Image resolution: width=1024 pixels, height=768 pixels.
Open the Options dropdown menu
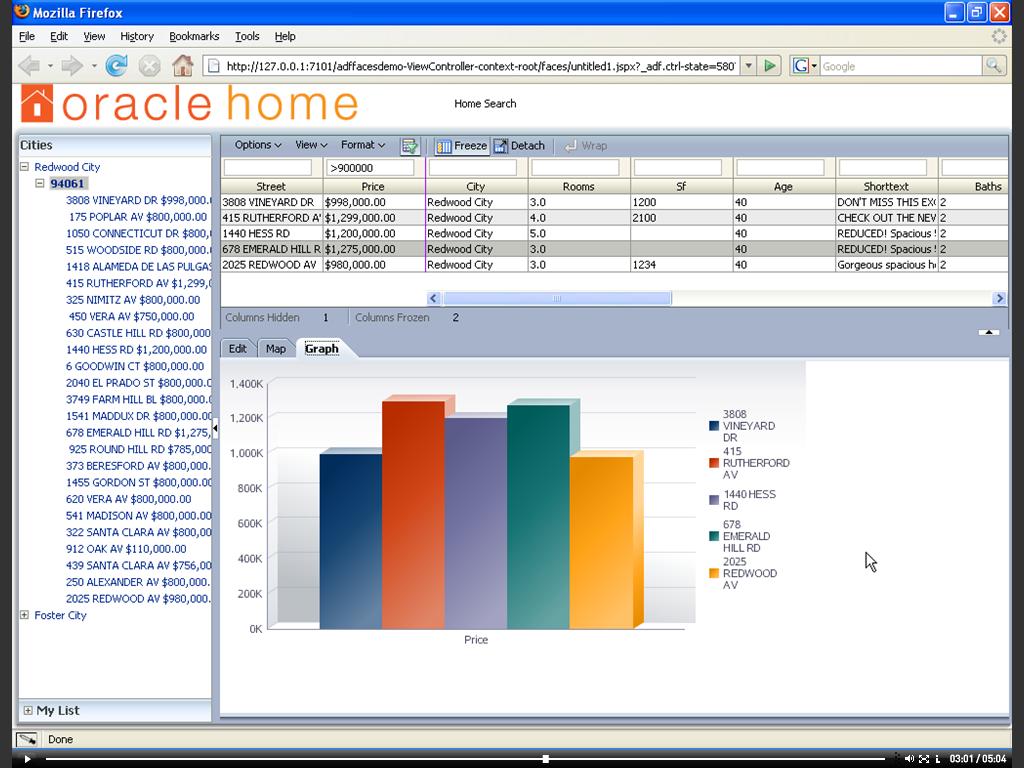click(257, 145)
